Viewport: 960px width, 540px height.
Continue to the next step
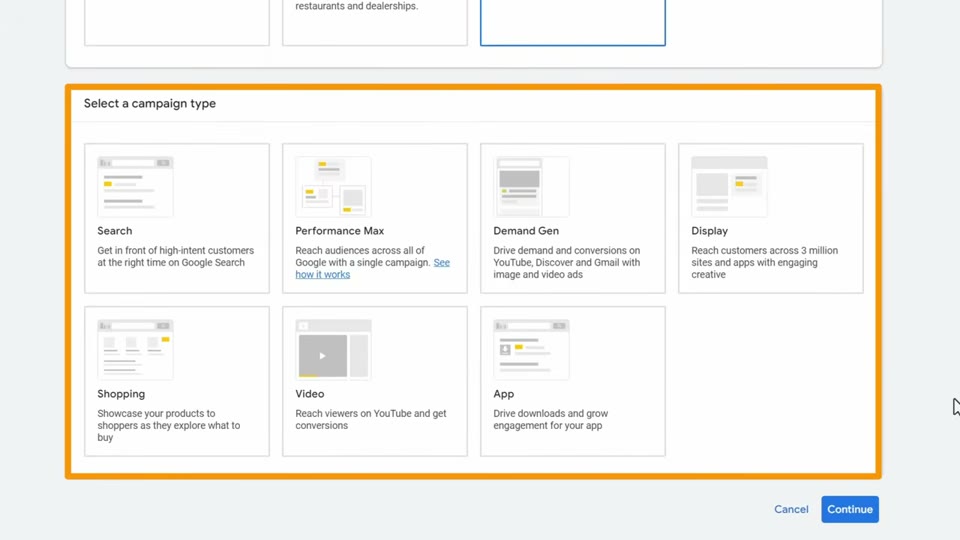[x=850, y=509]
